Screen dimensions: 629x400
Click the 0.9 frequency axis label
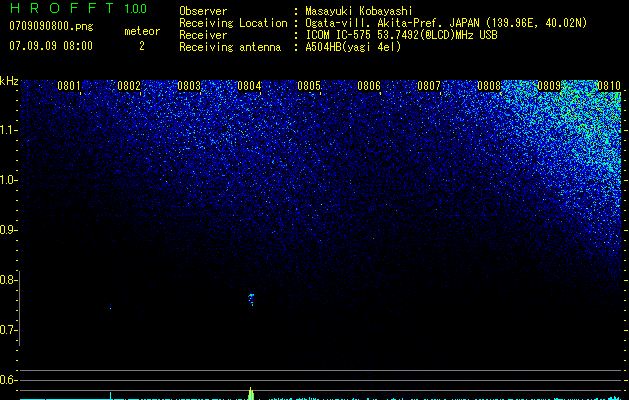(x=7, y=230)
